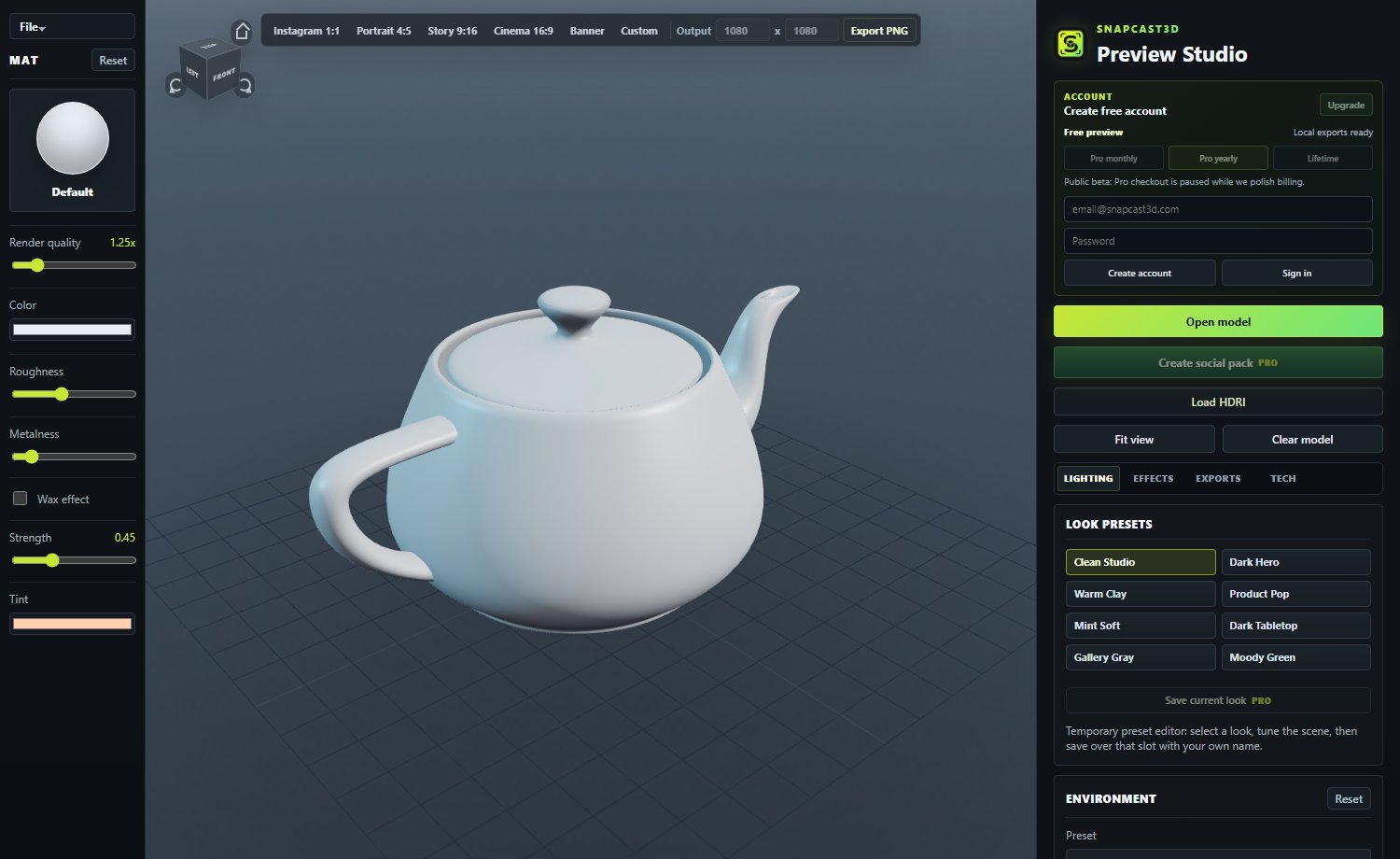Reset the MAT material settings
The width and height of the screenshot is (1400, 859).
(x=113, y=60)
